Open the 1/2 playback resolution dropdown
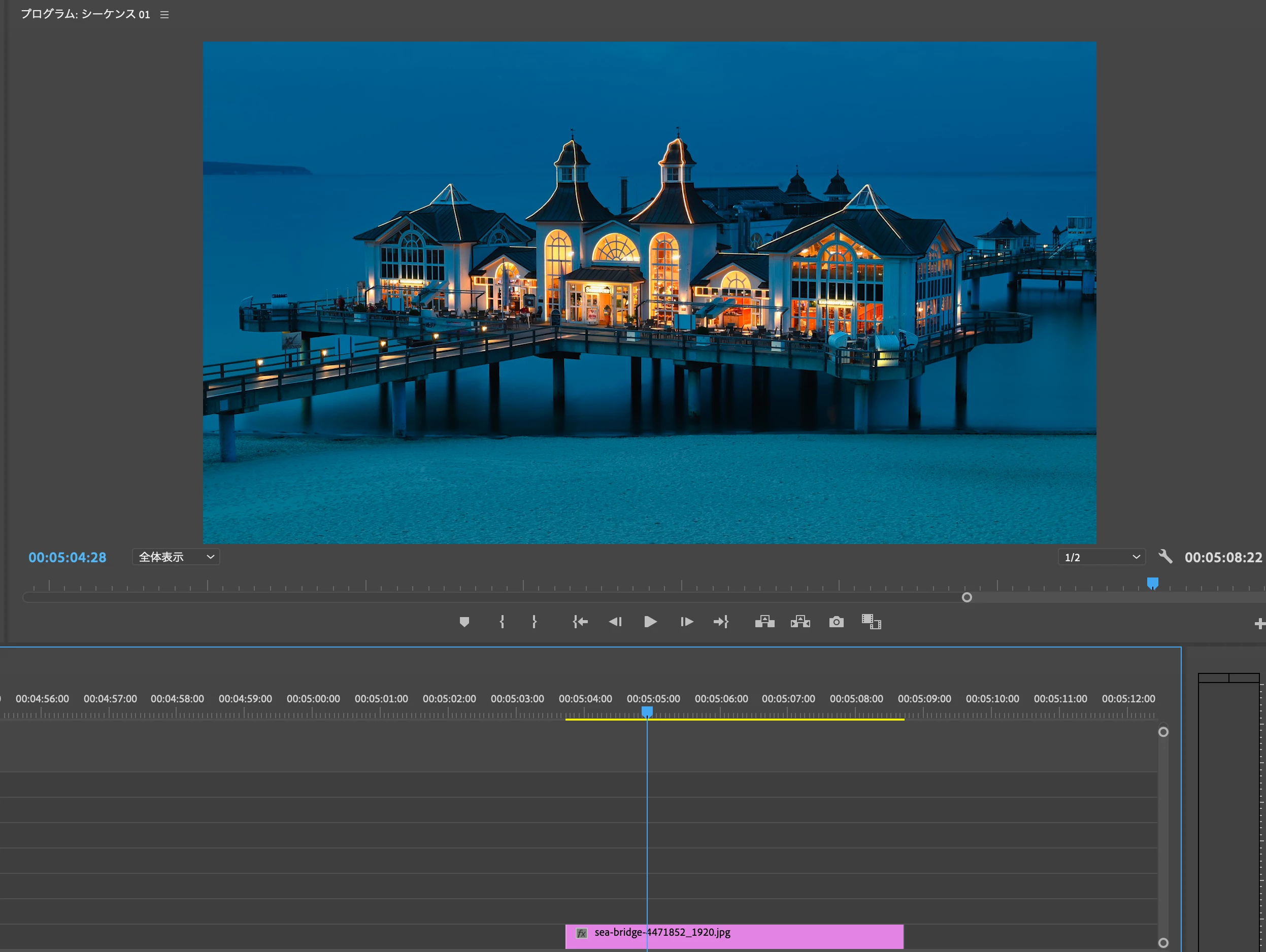The width and height of the screenshot is (1266, 952). tap(1101, 557)
